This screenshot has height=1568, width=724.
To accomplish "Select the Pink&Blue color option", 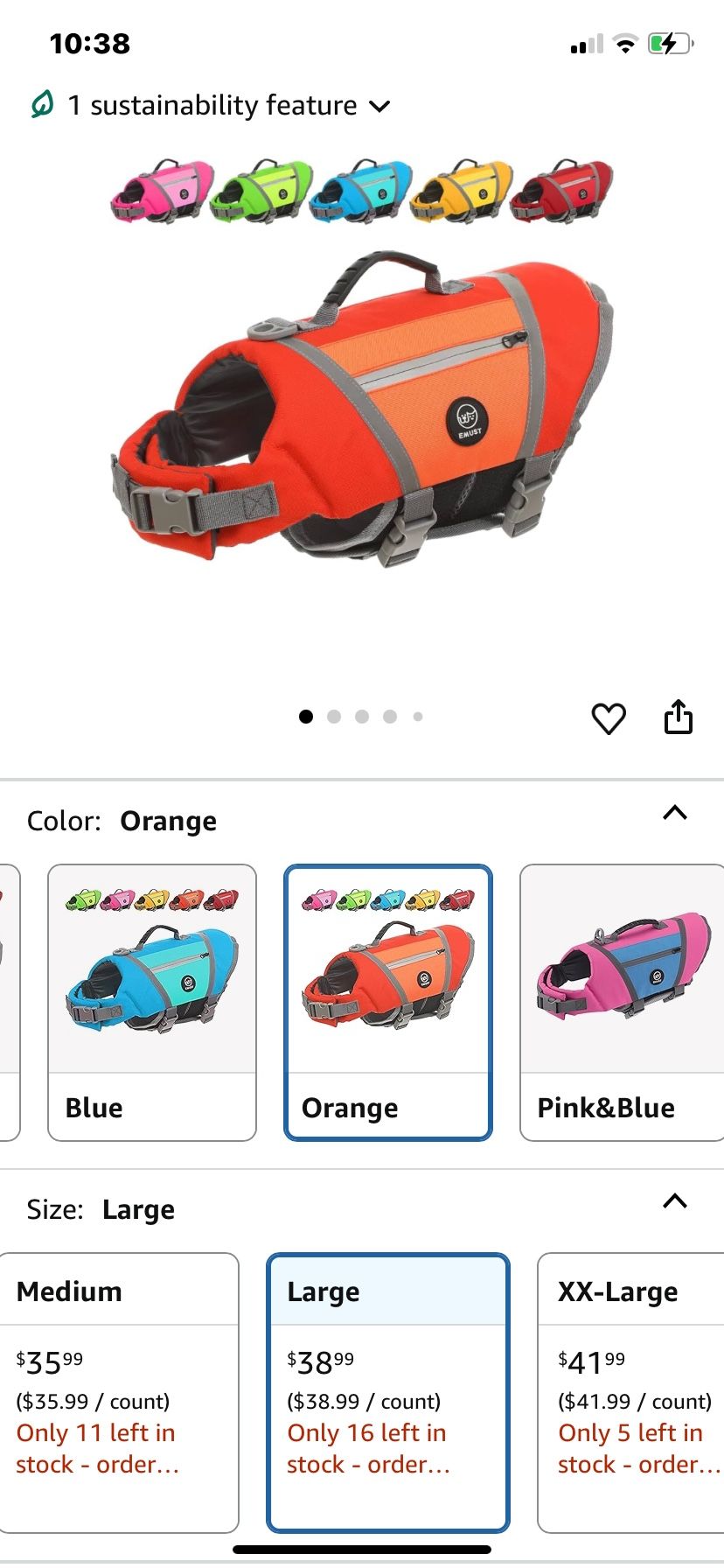I will click(622, 1003).
